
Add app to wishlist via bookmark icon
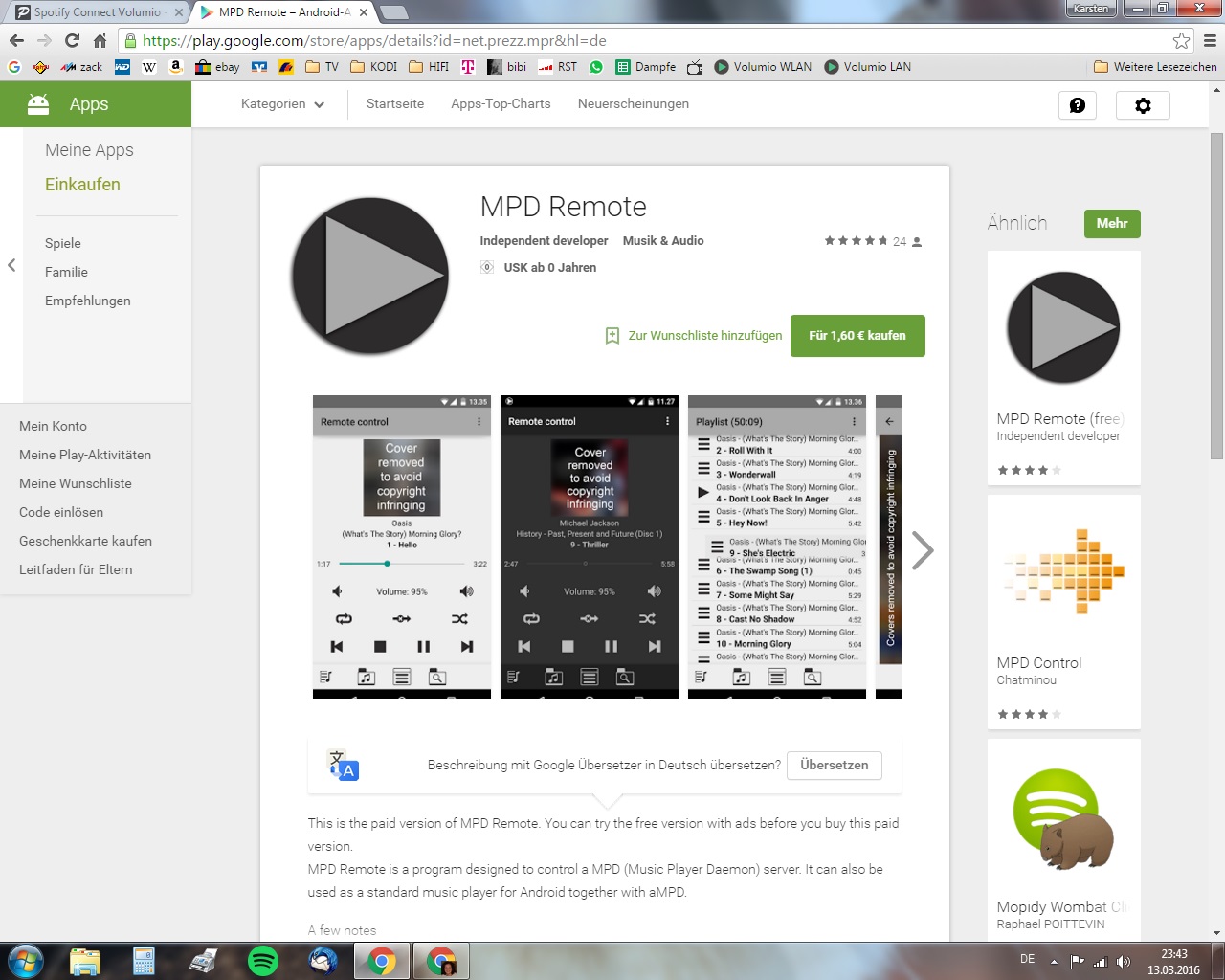(612, 336)
